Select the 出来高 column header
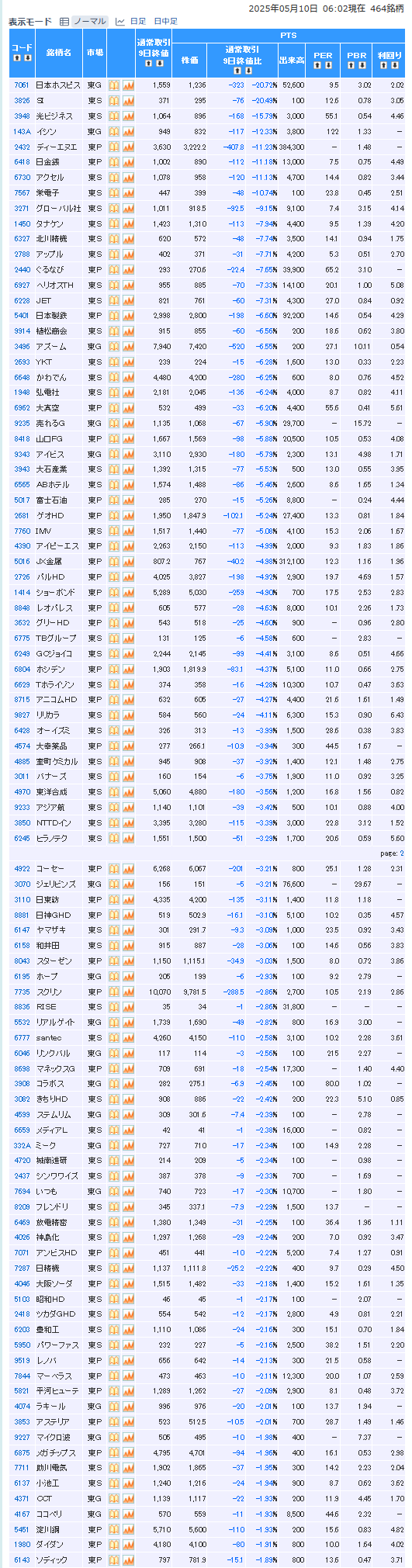 point(291,60)
